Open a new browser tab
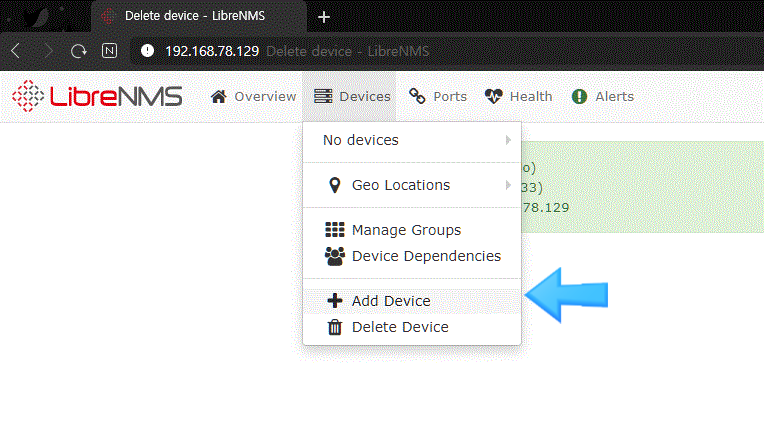Viewport: 764px width, 439px height. click(x=324, y=17)
